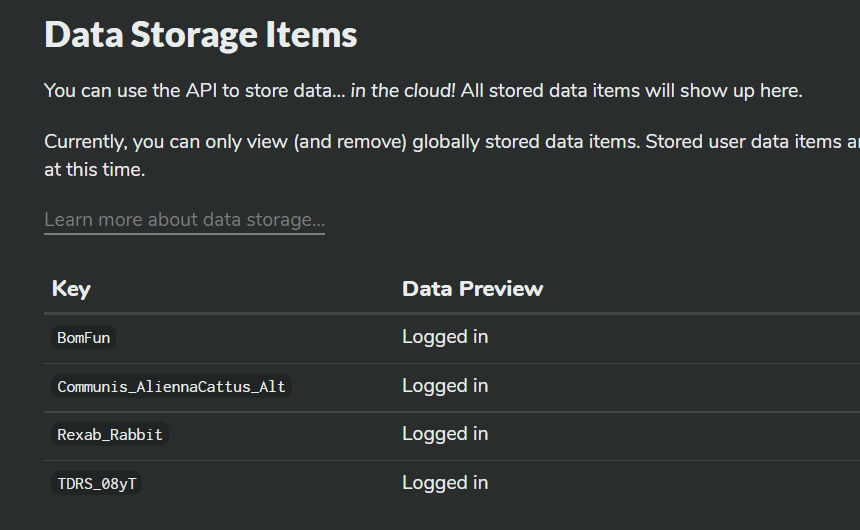
Task: Select TDRS_08yT's Logged in preview
Action: (445, 483)
